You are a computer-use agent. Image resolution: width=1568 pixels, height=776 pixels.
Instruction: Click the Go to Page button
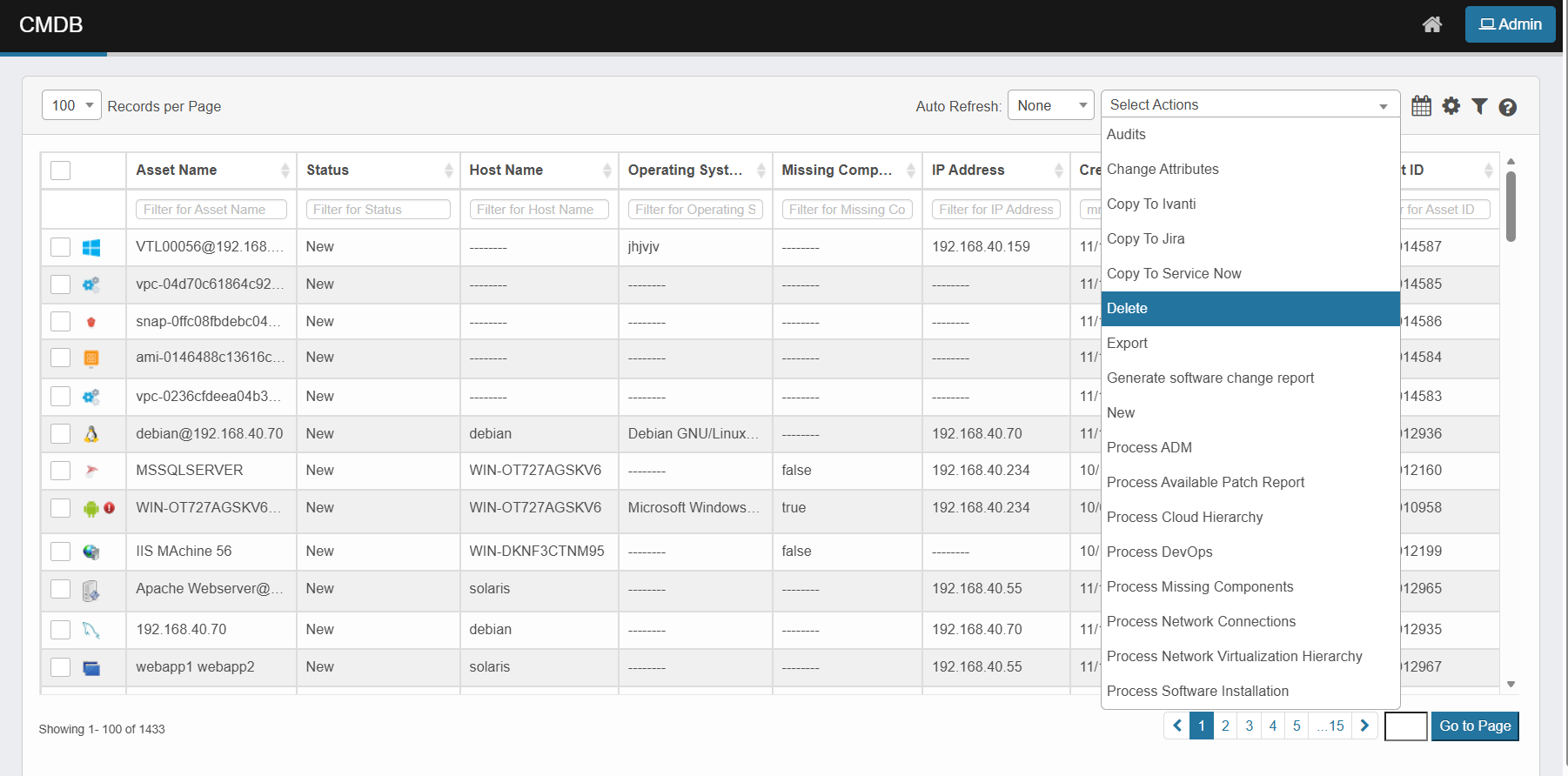[x=1474, y=726]
